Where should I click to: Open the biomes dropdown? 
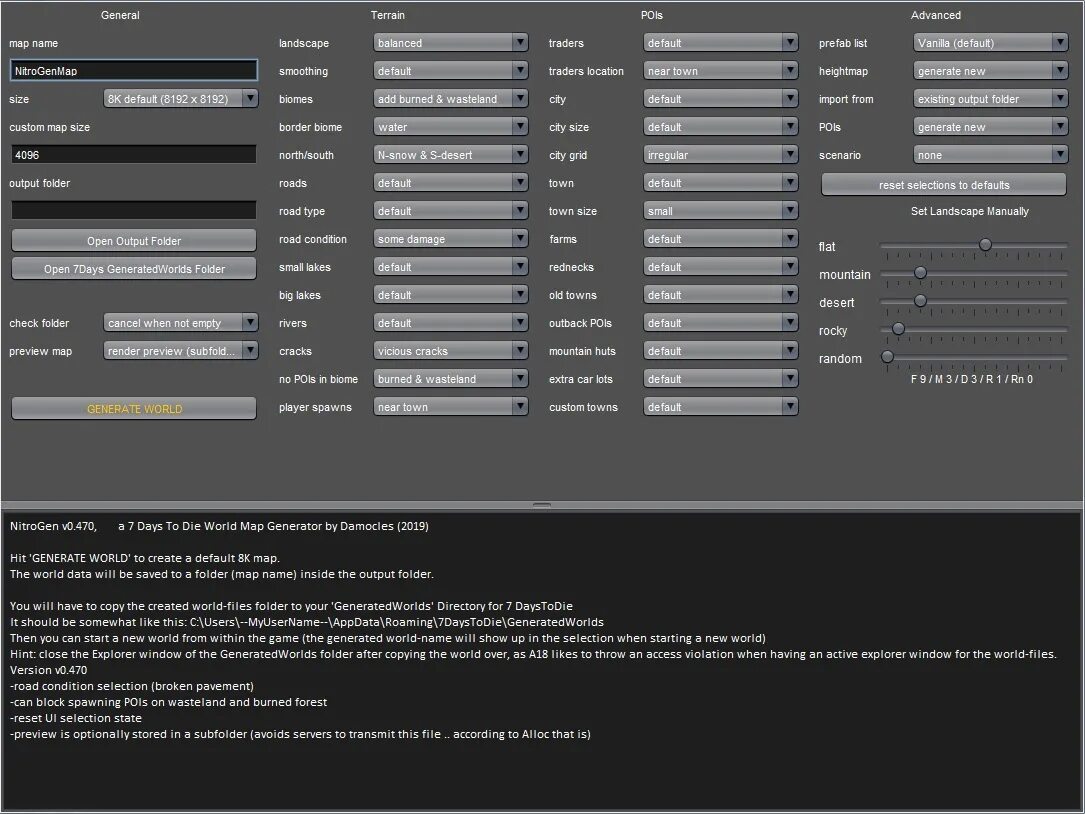click(450, 99)
